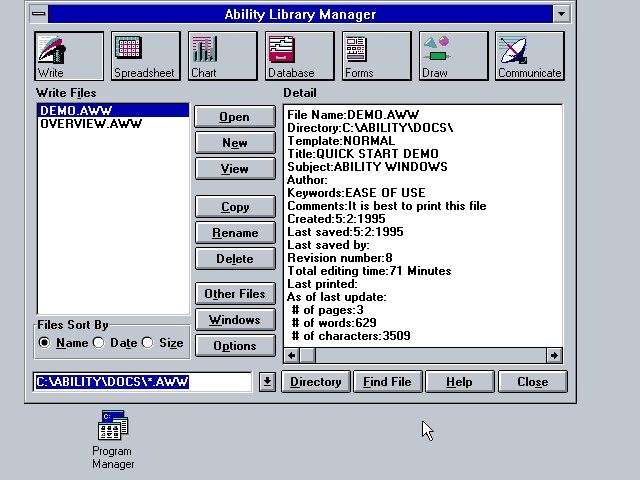Click Detail scrollbar left arrow
This screenshot has width=640, height=480.
point(291,356)
